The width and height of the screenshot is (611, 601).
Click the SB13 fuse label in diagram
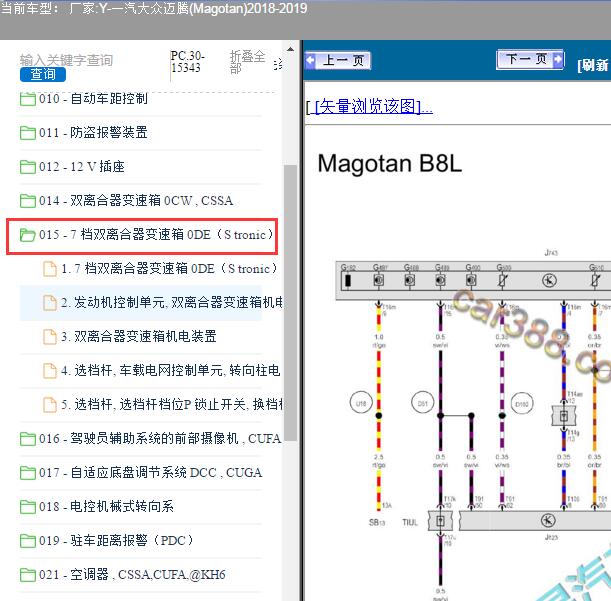(377, 522)
